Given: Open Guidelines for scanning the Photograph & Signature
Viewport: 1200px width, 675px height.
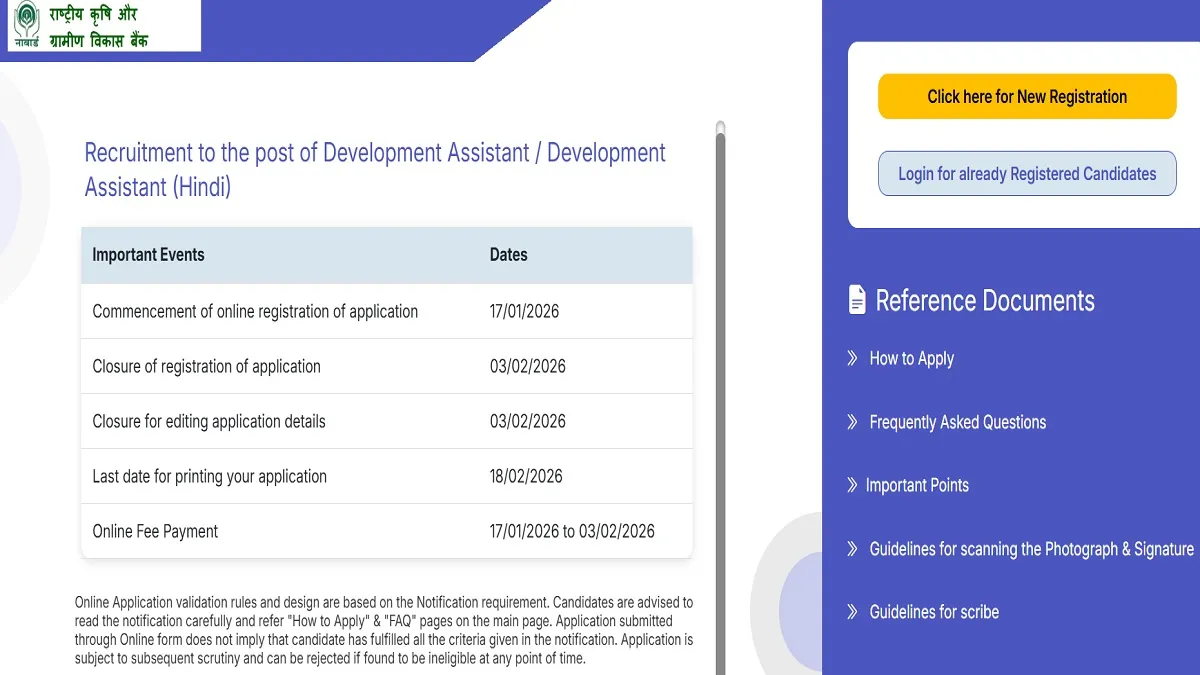Looking at the screenshot, I should coord(1031,549).
